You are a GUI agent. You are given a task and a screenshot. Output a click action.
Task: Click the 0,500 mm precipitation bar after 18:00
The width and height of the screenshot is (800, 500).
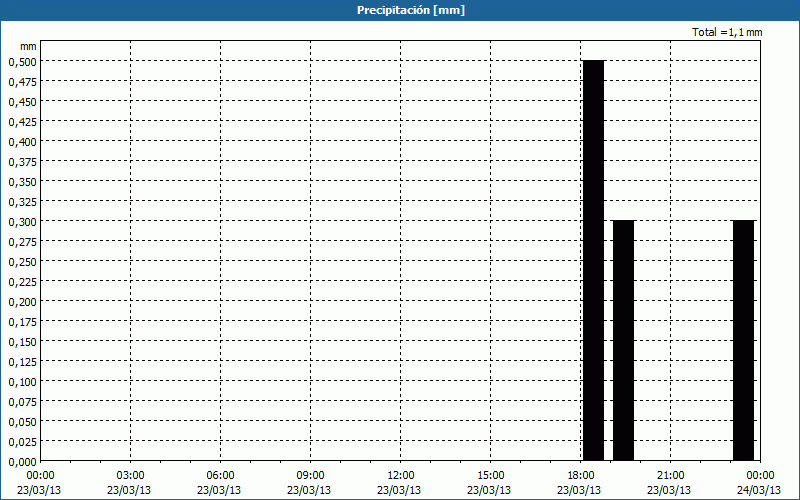click(x=593, y=260)
